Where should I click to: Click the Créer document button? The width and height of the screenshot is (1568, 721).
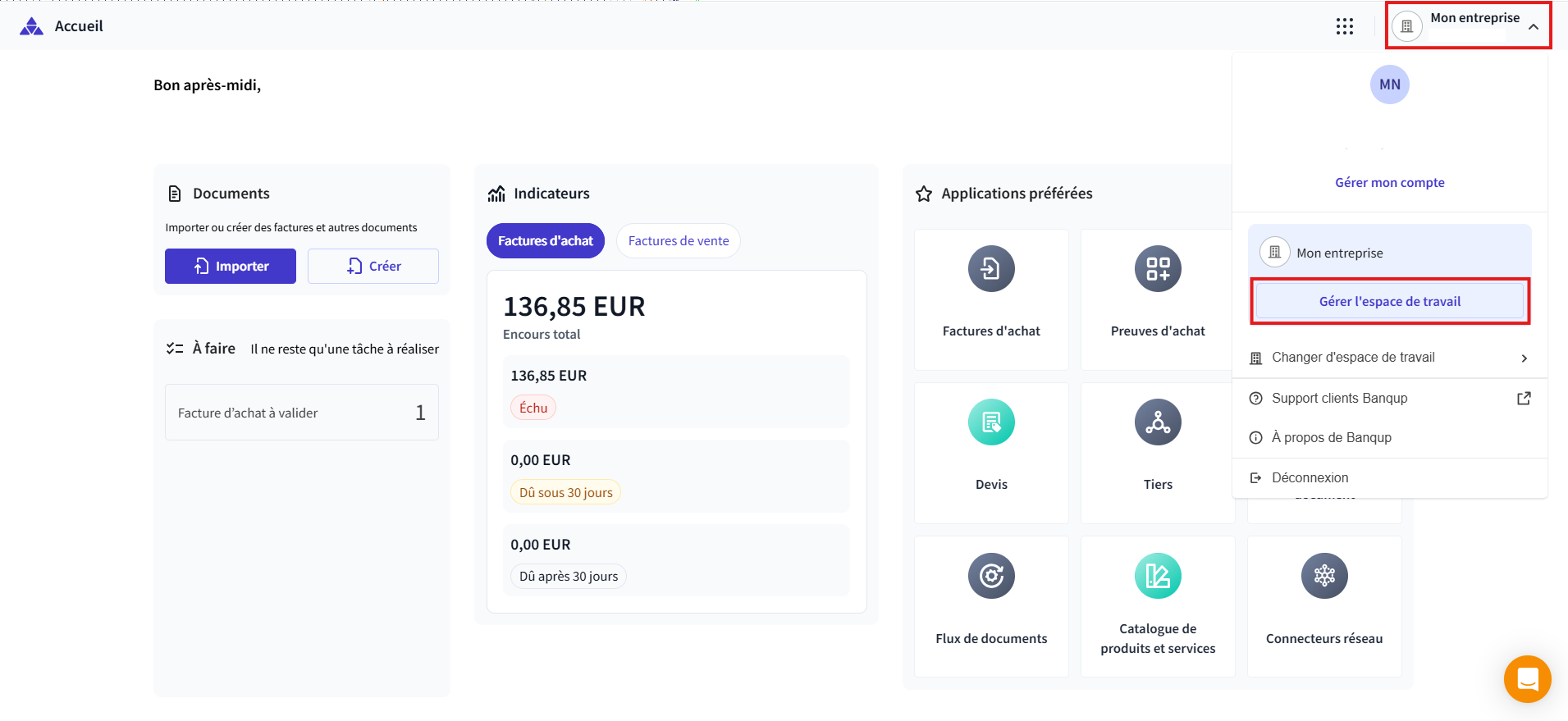pos(373,267)
